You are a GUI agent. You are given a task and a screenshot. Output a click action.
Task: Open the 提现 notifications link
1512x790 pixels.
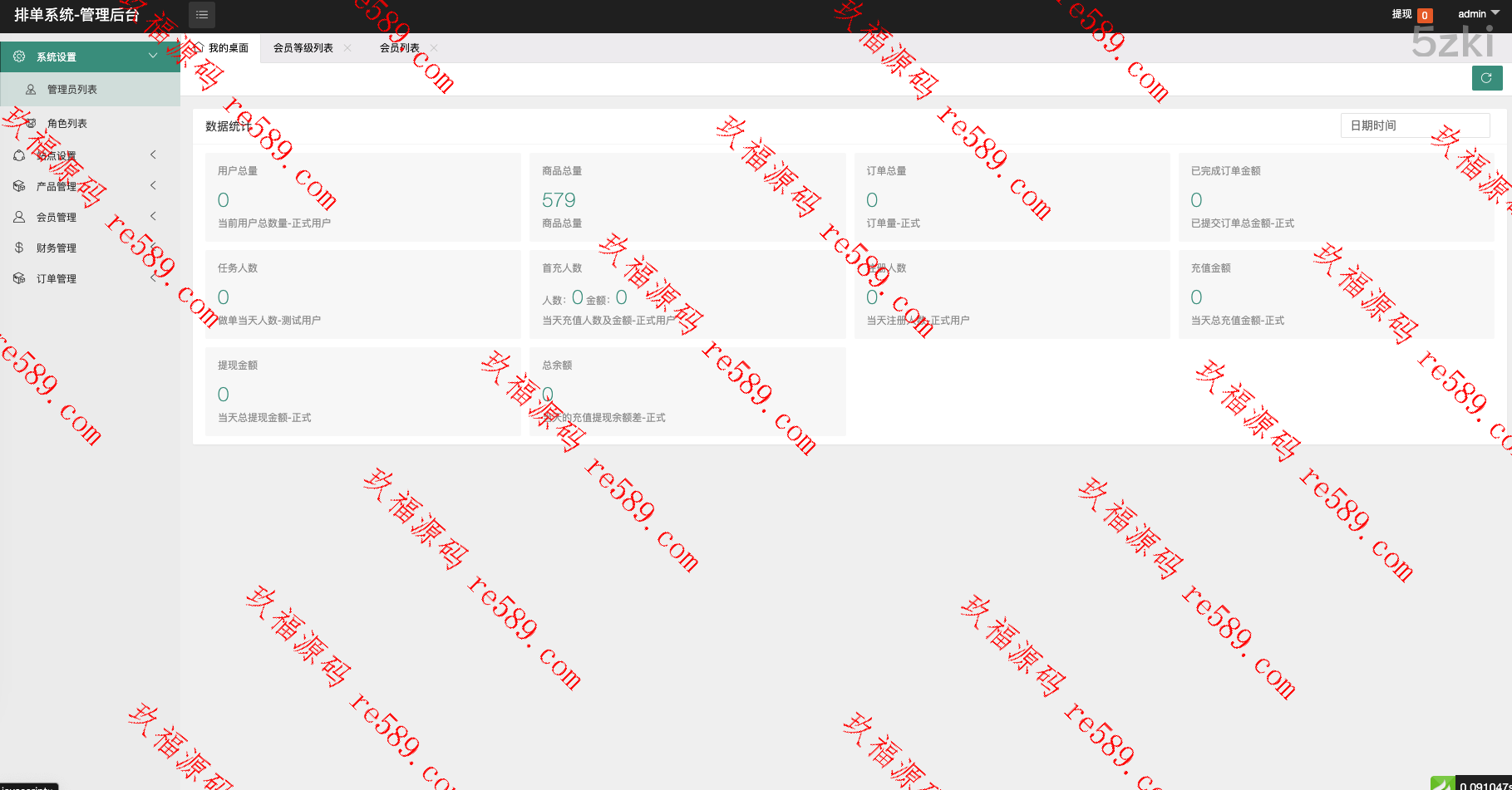(x=1401, y=14)
